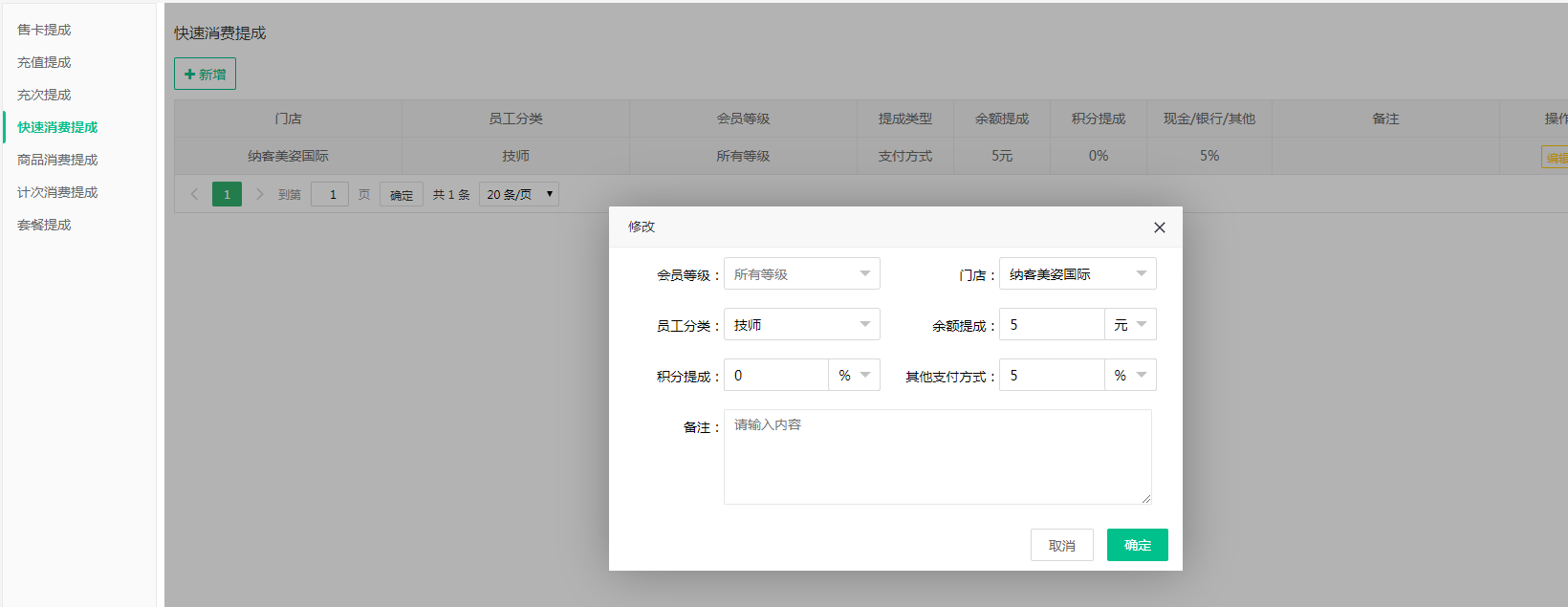Screen dimensions: 1568x607
Task: Select 售卡提成 in the sidebar
Action: (x=44, y=30)
